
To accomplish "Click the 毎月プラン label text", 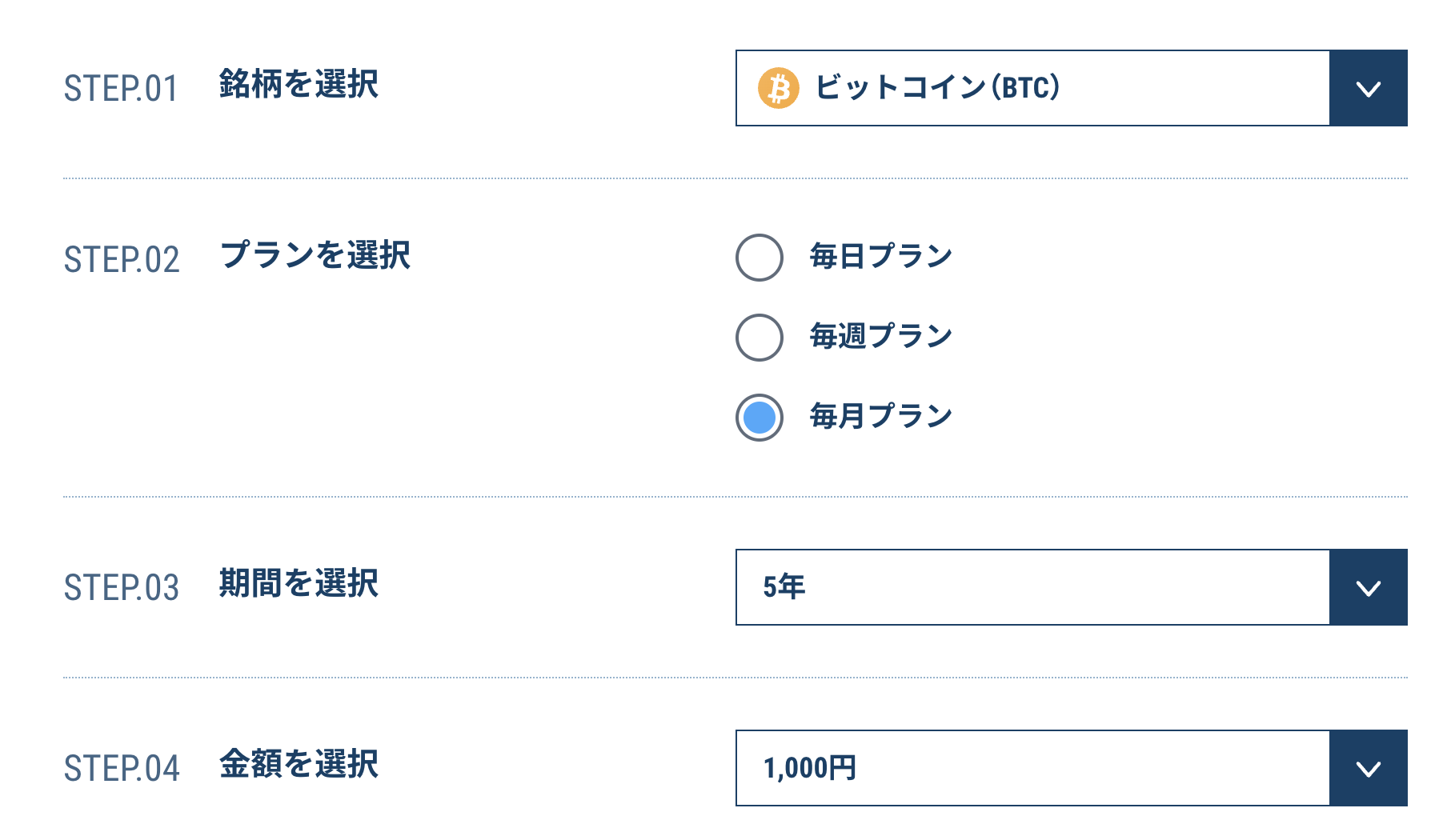I will (x=880, y=417).
